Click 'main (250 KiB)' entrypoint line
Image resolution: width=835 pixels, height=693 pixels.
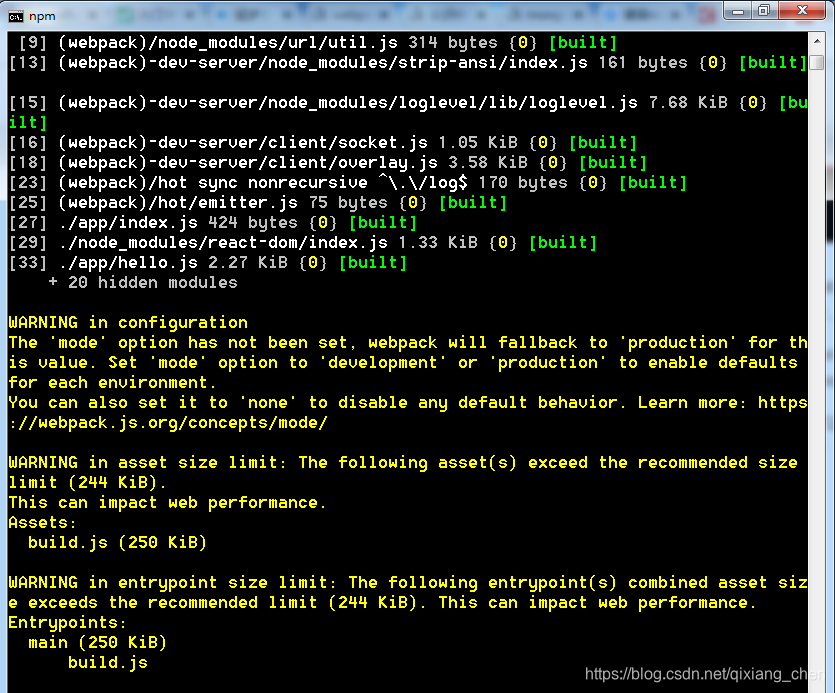click(x=97, y=642)
